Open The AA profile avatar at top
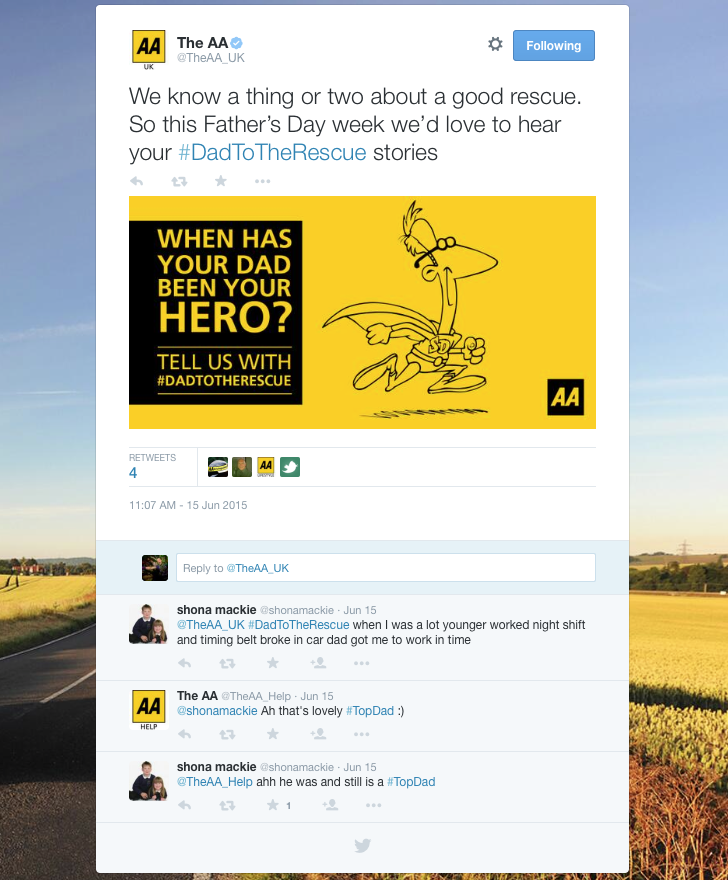The height and width of the screenshot is (880, 728). (x=148, y=49)
